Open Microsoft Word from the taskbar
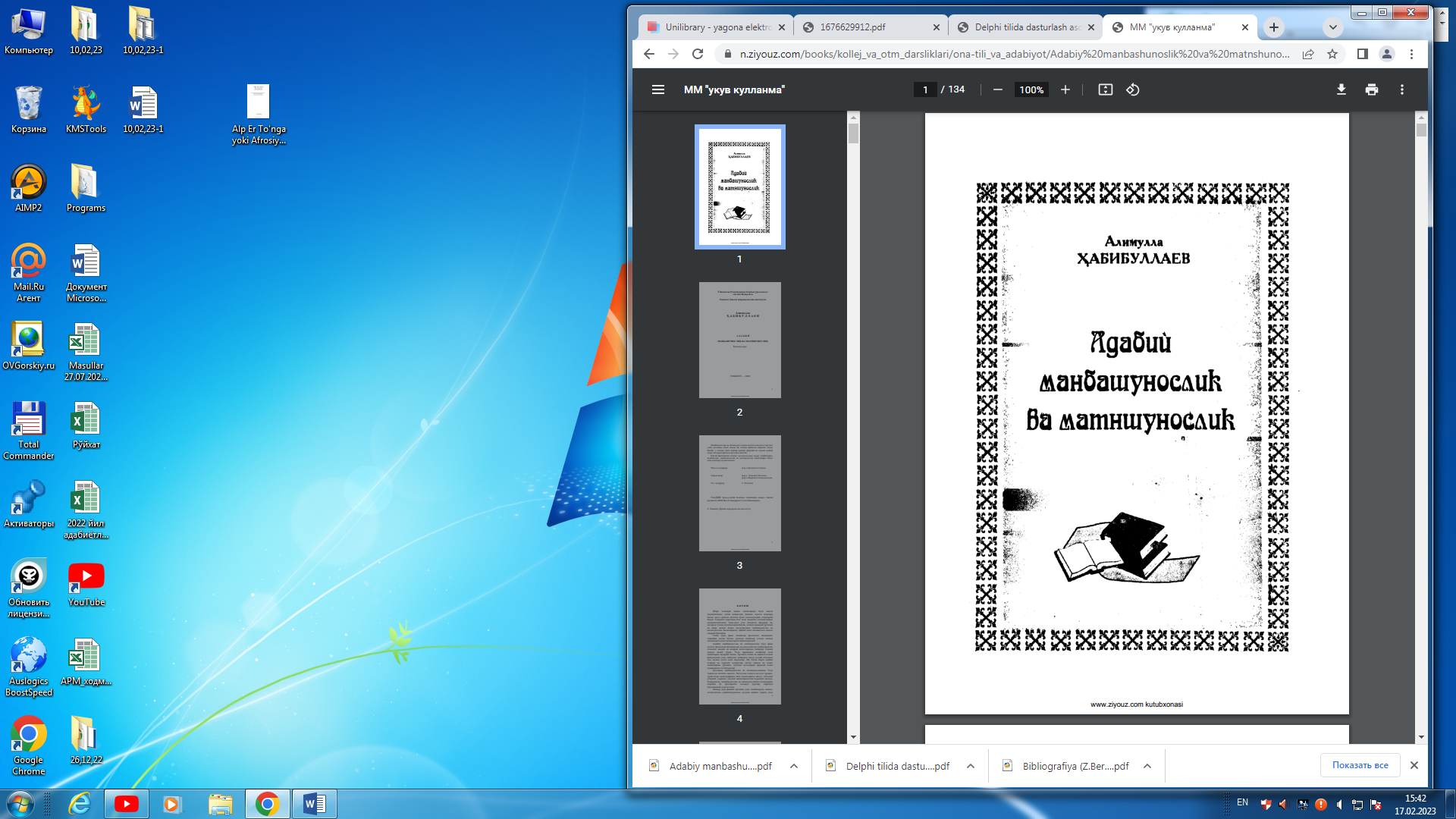 314,803
